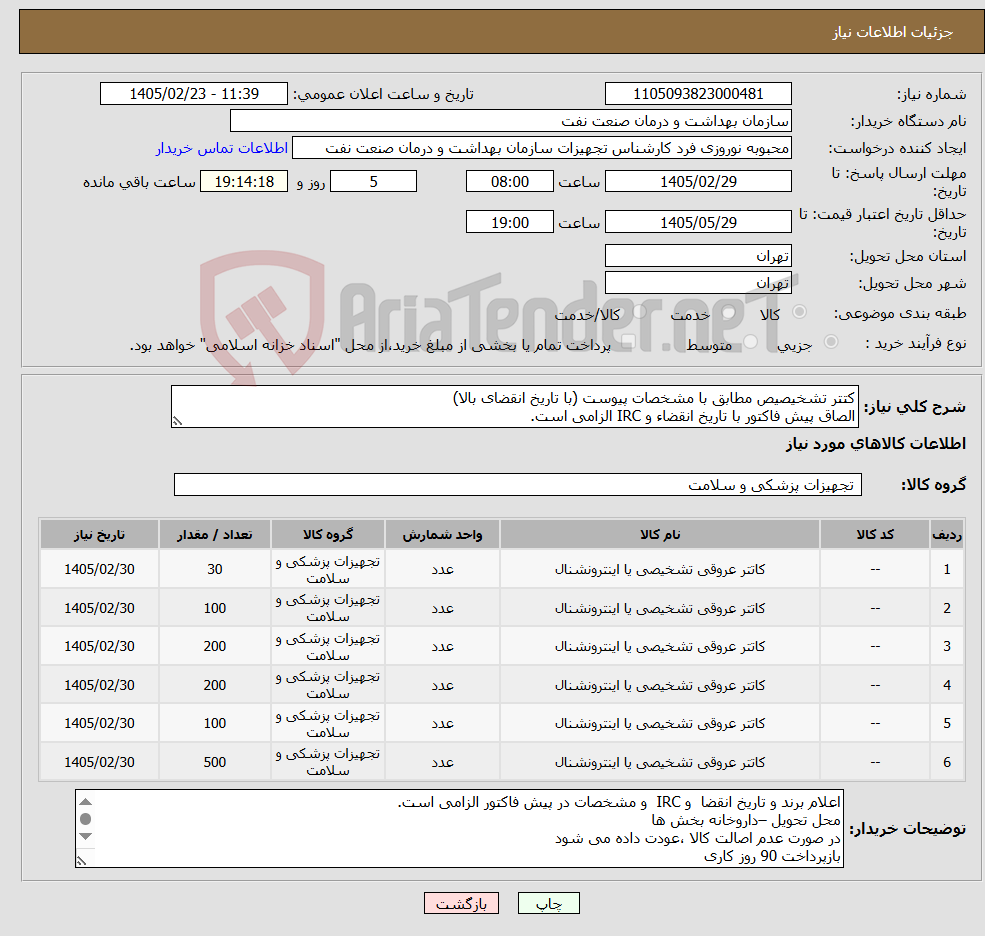Select the متوسط purchase type radio

[751, 342]
